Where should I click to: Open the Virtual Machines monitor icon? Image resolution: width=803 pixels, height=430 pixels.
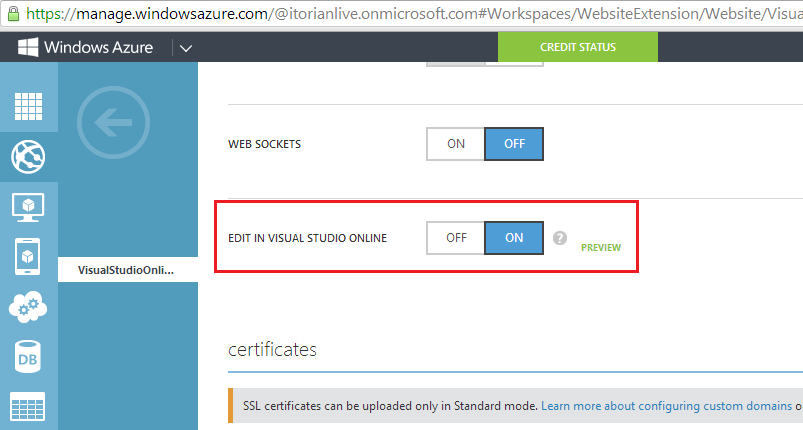[x=28, y=207]
